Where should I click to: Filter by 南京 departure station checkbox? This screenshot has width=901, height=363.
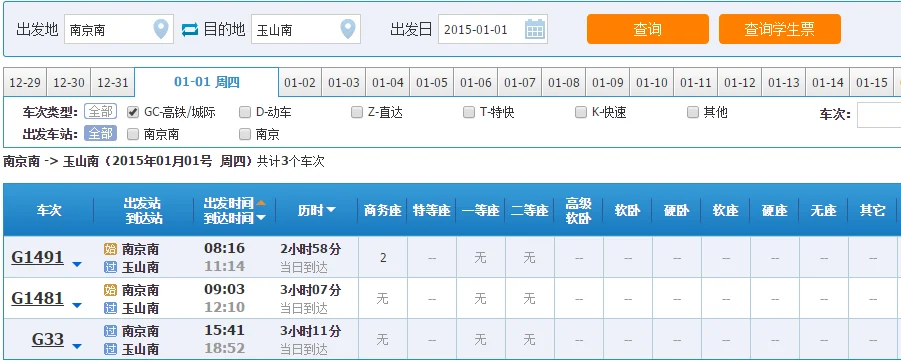pyautogui.click(x=245, y=134)
